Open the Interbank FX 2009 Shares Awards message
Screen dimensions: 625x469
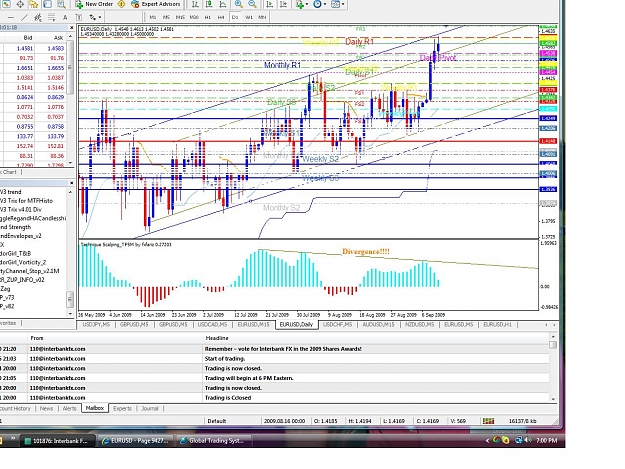[x=283, y=349]
